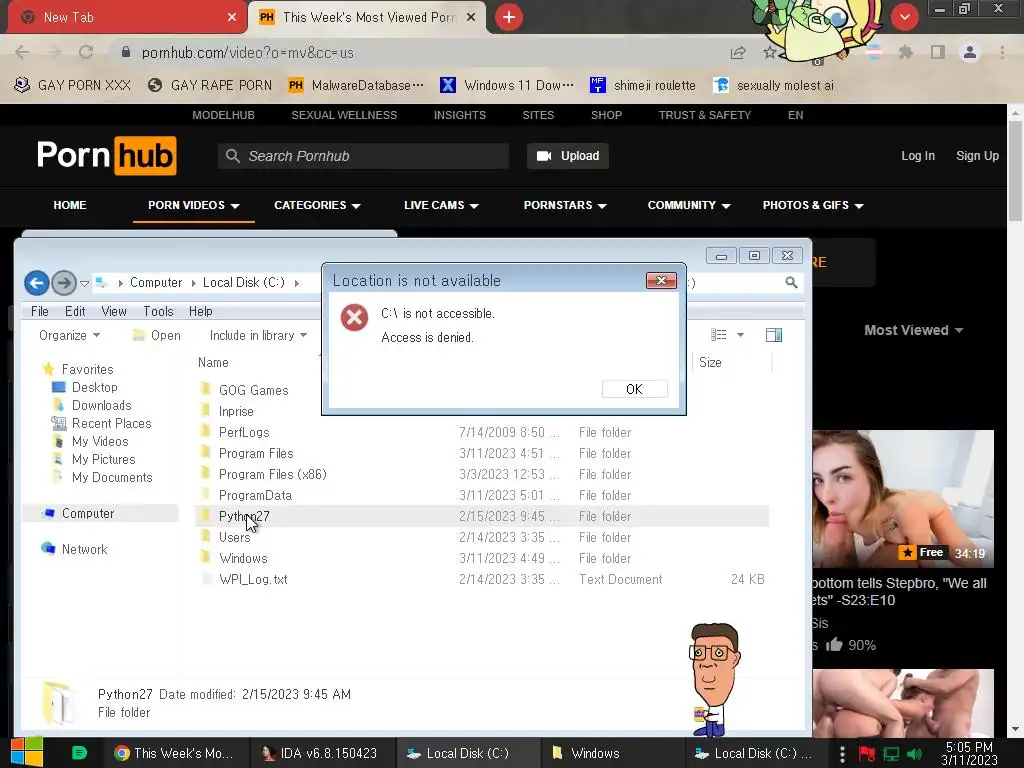This screenshot has width=1024, height=768.
Task: Toggle the browser side panel icon
Action: pos(938,52)
